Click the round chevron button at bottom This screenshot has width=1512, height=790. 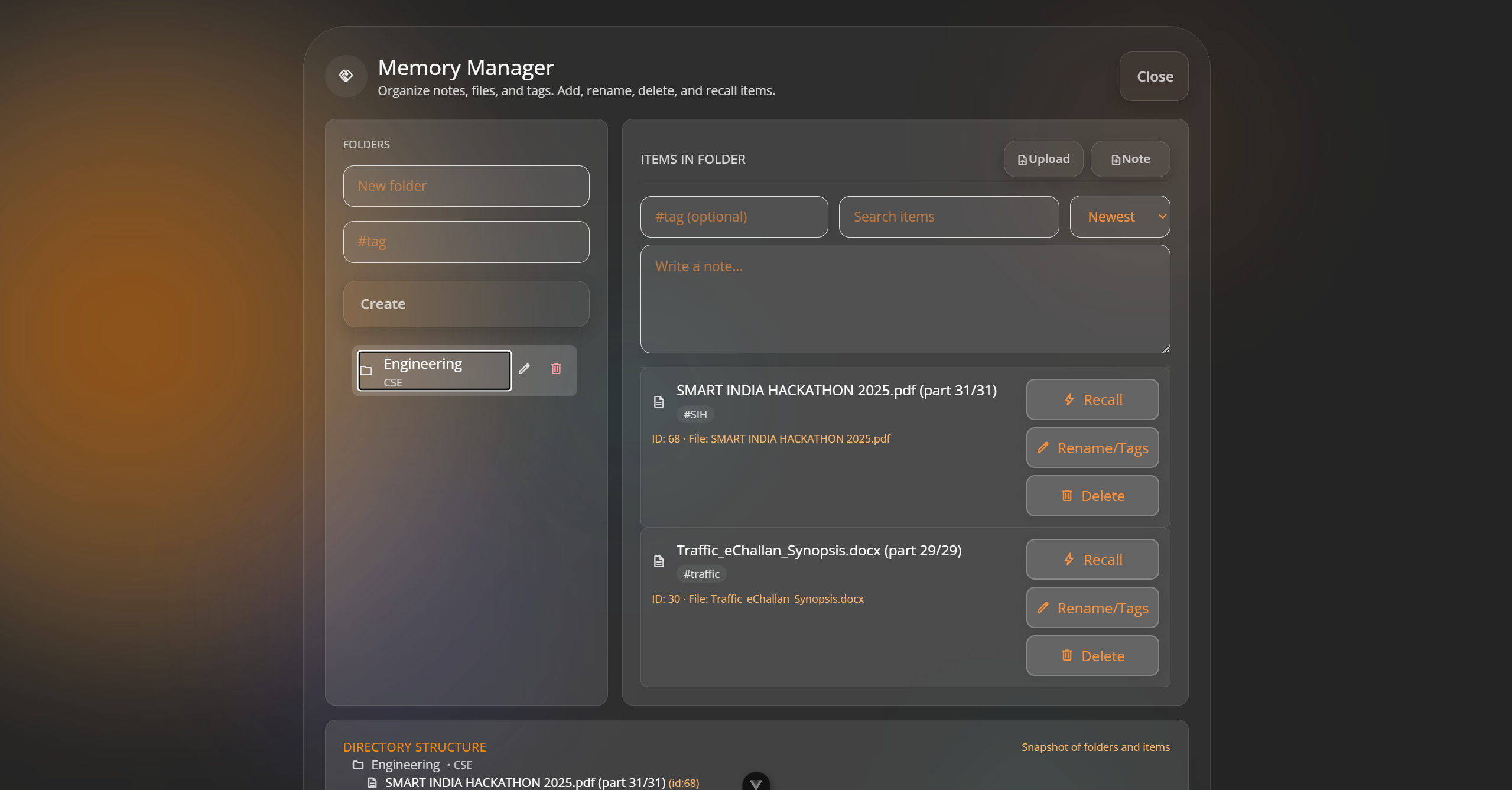click(756, 782)
